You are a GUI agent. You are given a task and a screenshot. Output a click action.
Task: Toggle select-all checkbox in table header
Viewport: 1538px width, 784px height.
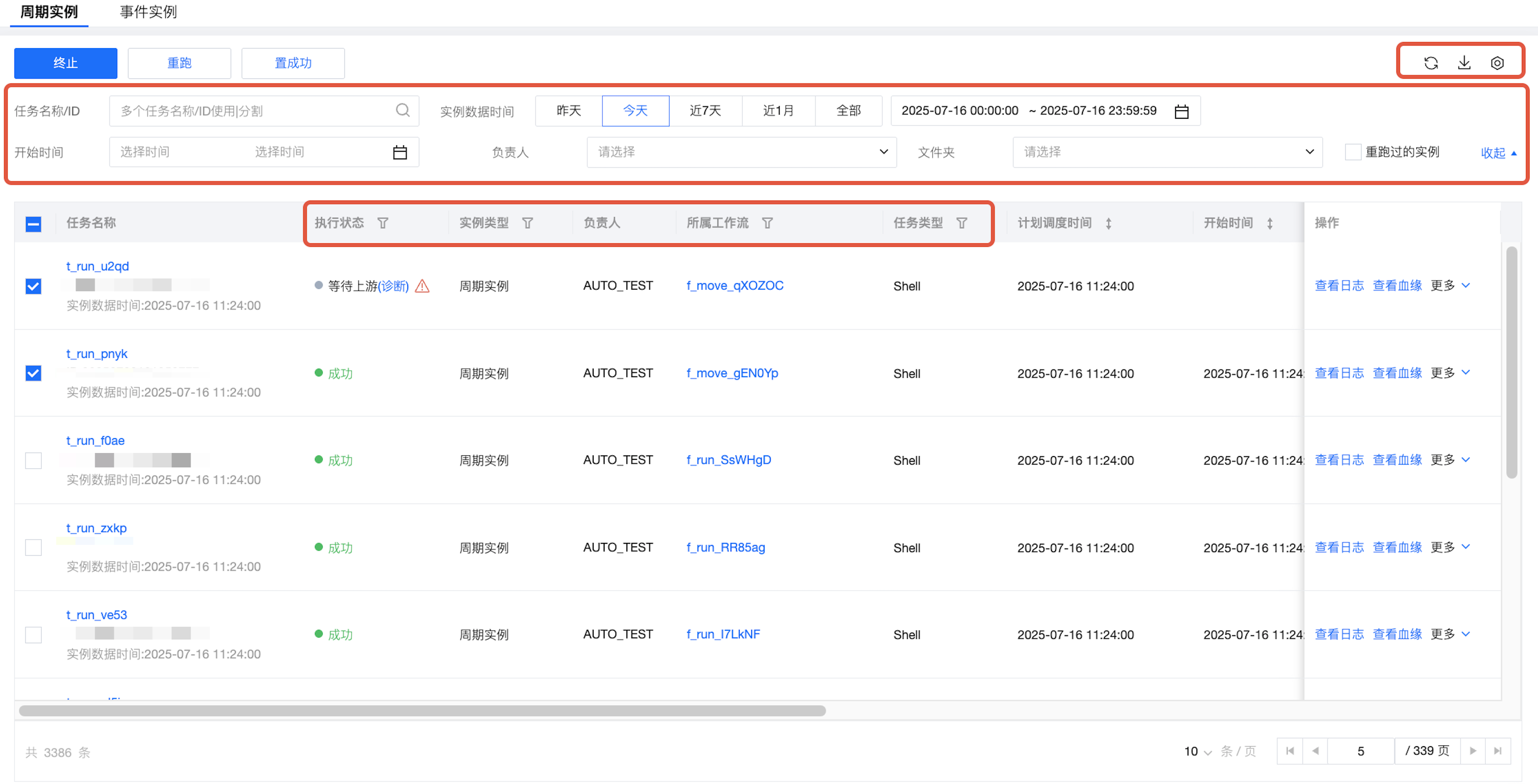pos(33,224)
